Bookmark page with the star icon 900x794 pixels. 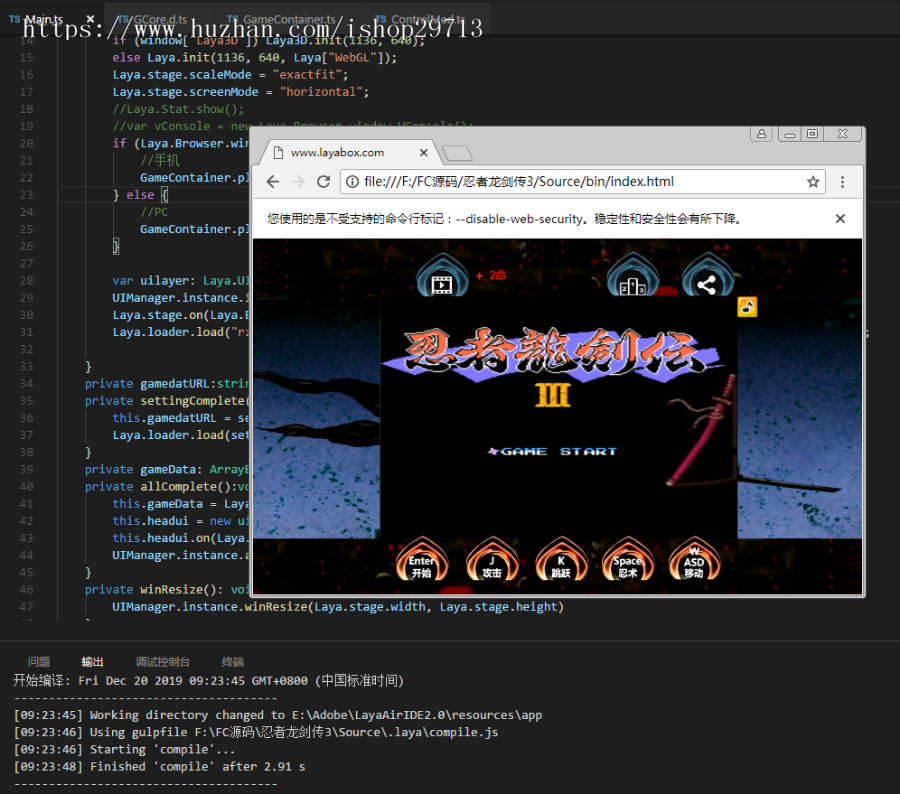coord(813,182)
